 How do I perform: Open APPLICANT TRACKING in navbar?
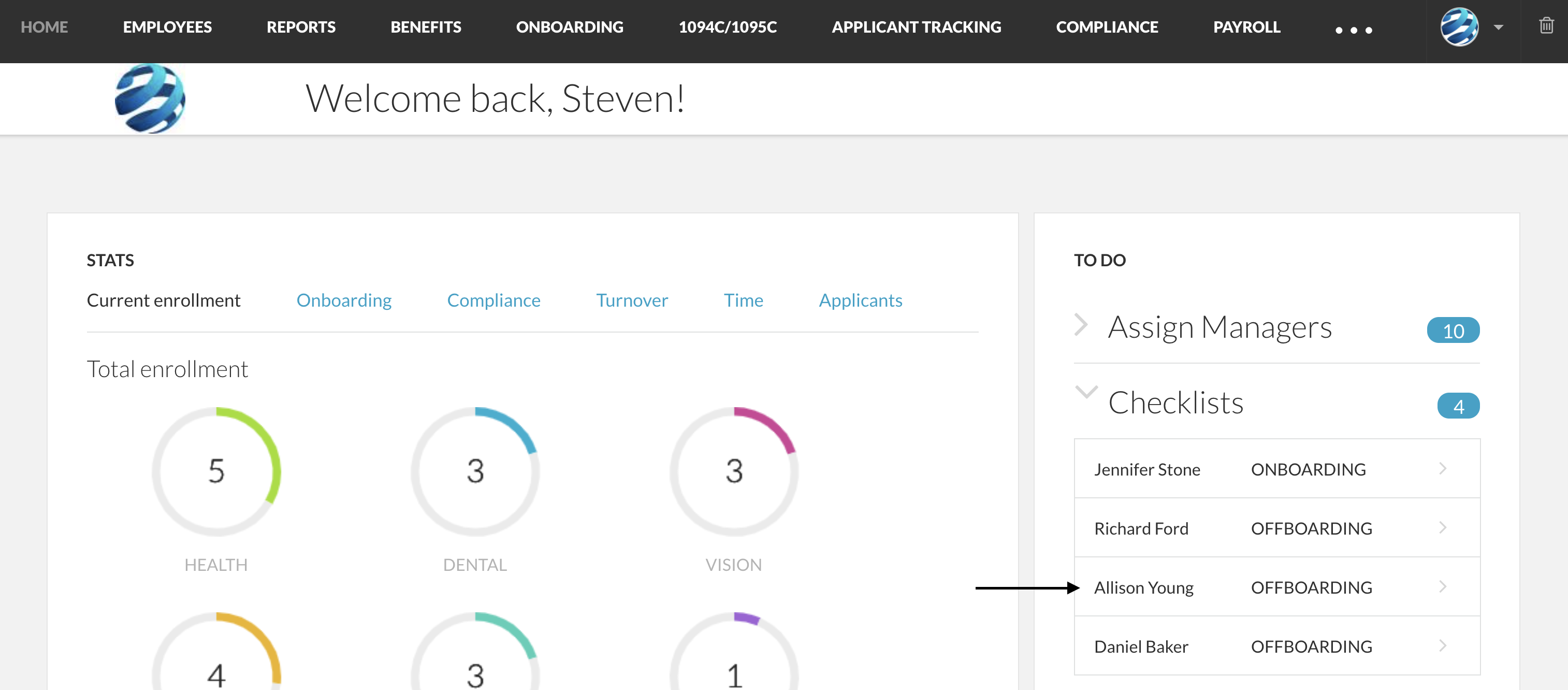pos(916,27)
